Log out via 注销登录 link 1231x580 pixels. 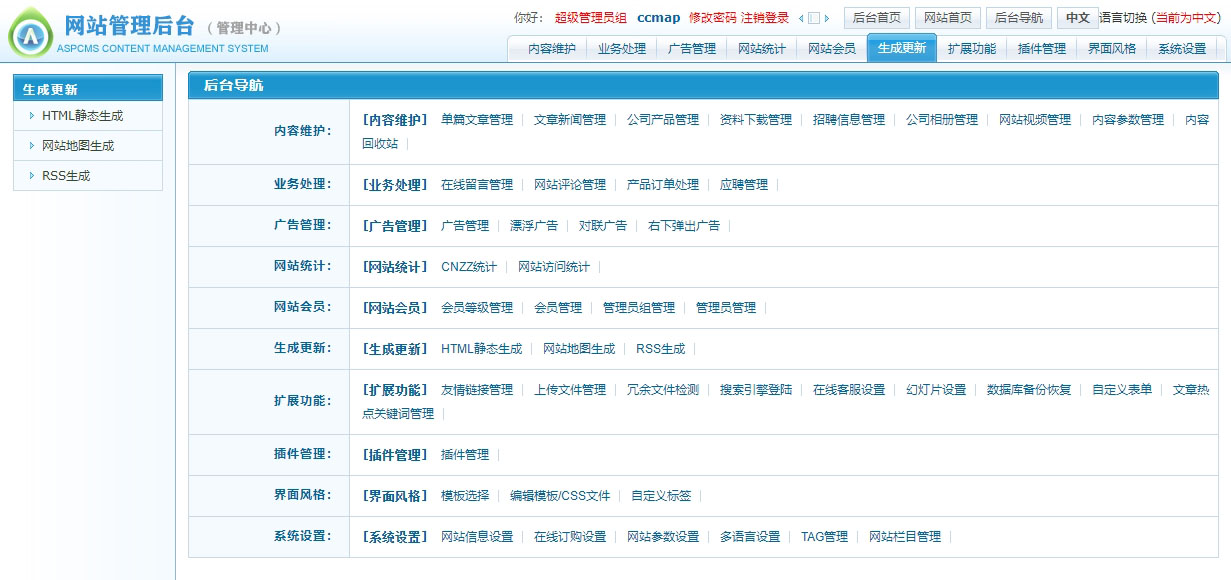pos(765,18)
